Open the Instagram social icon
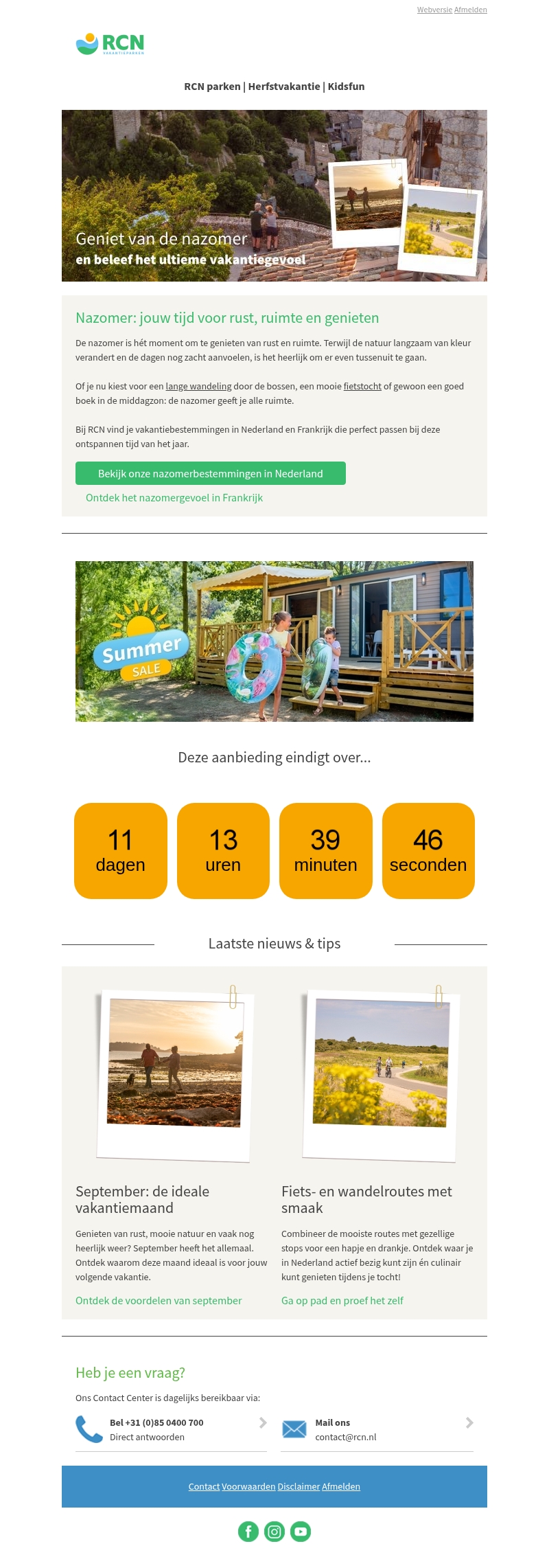Image resolution: width=549 pixels, height=1568 pixels. (x=274, y=1532)
